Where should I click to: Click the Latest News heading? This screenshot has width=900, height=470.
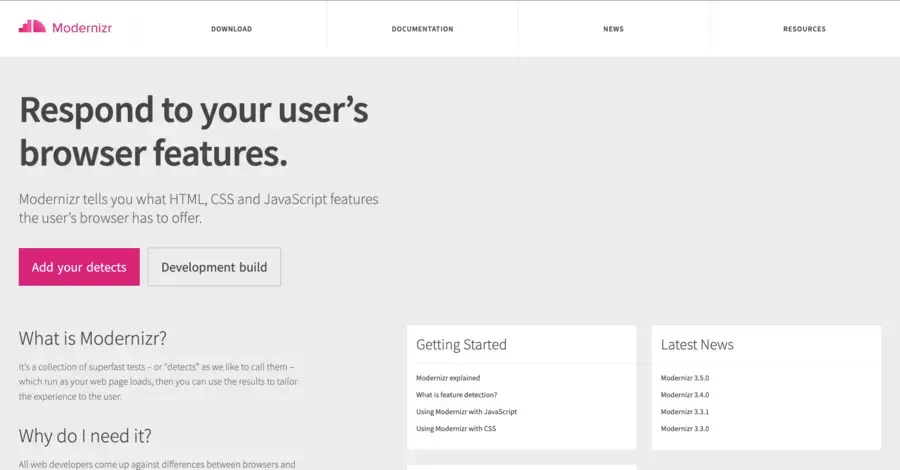tap(697, 344)
